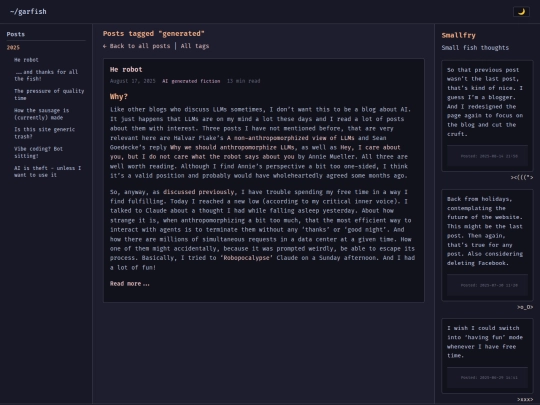Click the posted timestamp under the 'having fun mode' note
The height and width of the screenshot is (405, 540).
489,378
